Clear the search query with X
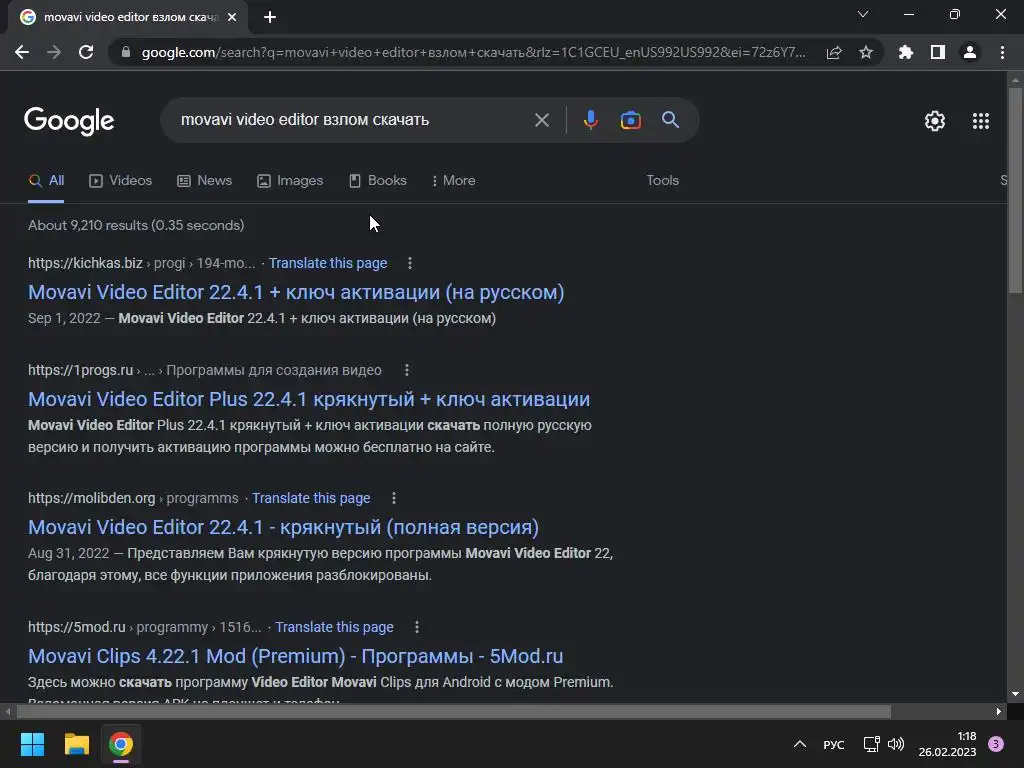This screenshot has height=768, width=1024. pos(541,120)
